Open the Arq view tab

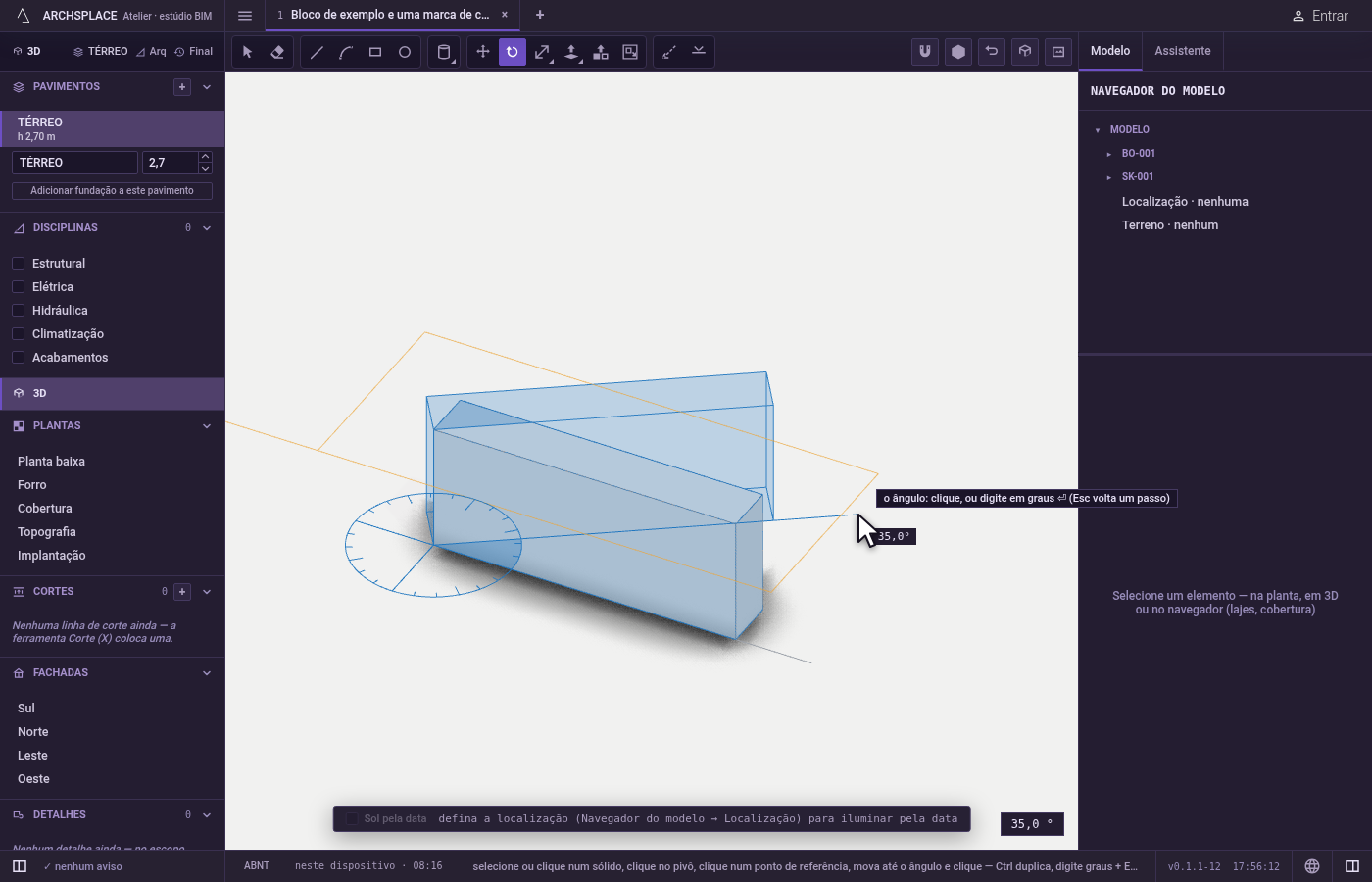[x=151, y=52]
